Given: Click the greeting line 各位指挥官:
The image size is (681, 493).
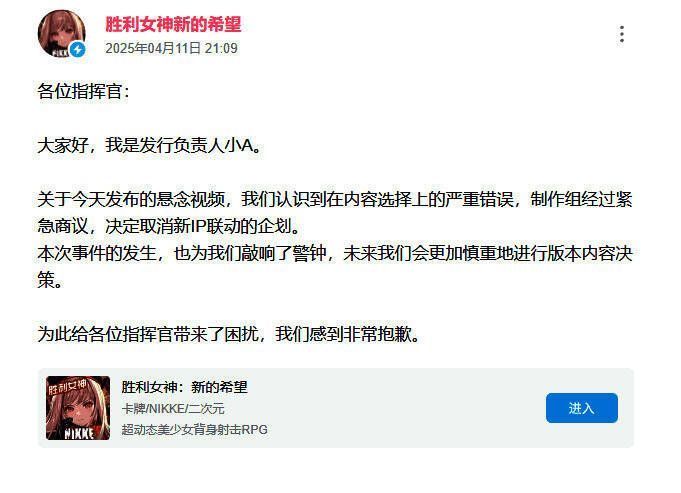Looking at the screenshot, I should pyautogui.click(x=83, y=92).
